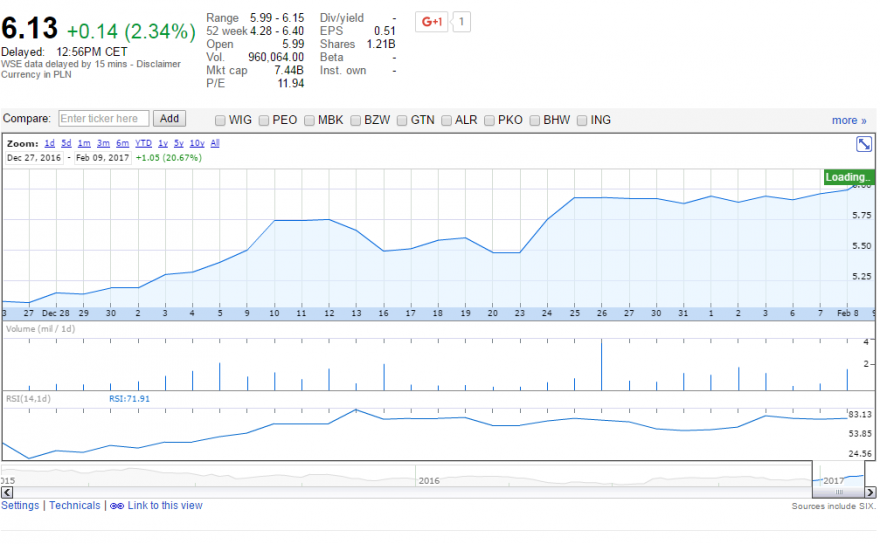Set chart zoom to 1d
Screen dimensions: 880x544
(x=49, y=144)
